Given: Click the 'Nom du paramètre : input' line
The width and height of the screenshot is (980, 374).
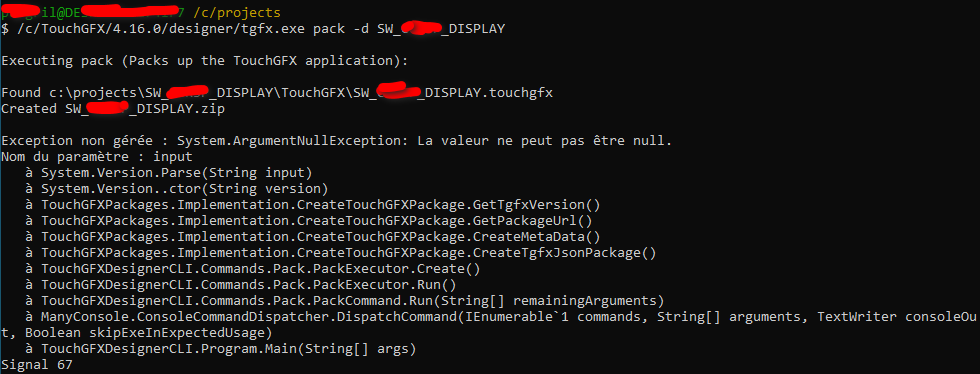Looking at the screenshot, I should (97, 157).
